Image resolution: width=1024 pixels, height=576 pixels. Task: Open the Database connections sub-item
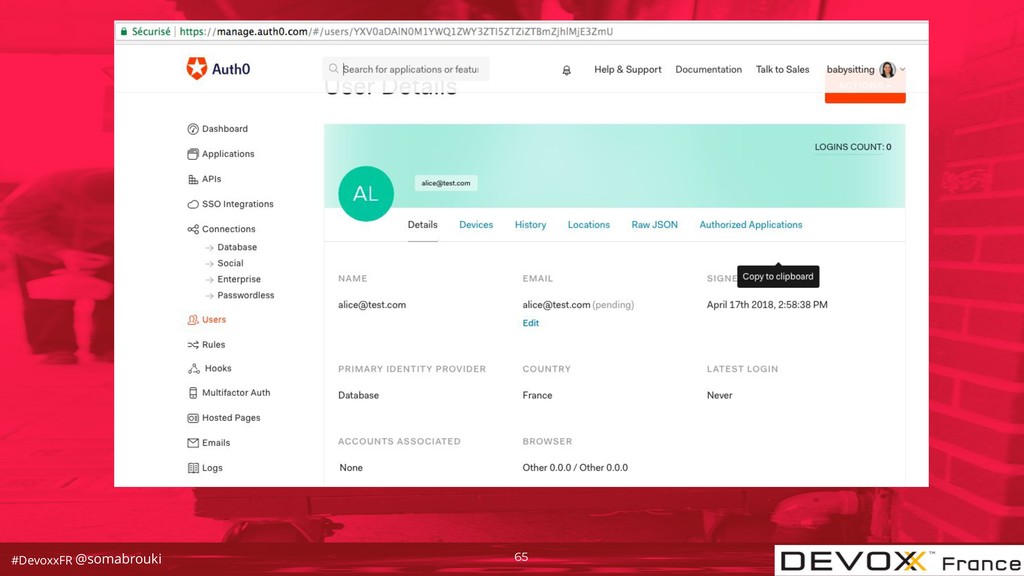(x=237, y=248)
